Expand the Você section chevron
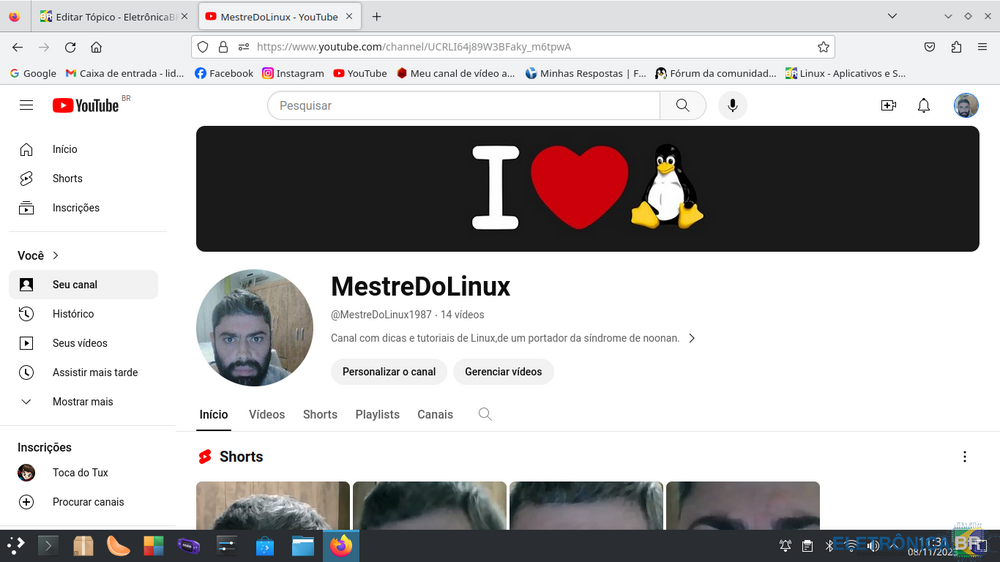Viewport: 1000px width, 562px height. tap(56, 256)
